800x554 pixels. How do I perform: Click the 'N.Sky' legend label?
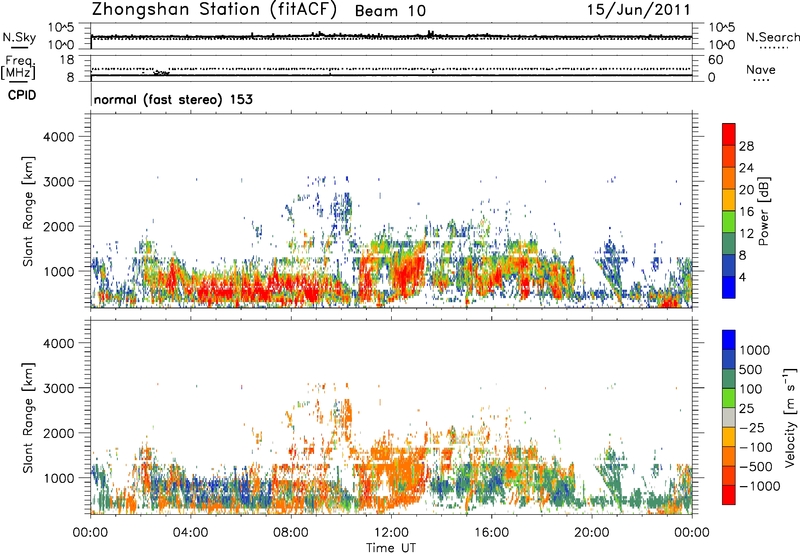click(x=19, y=37)
